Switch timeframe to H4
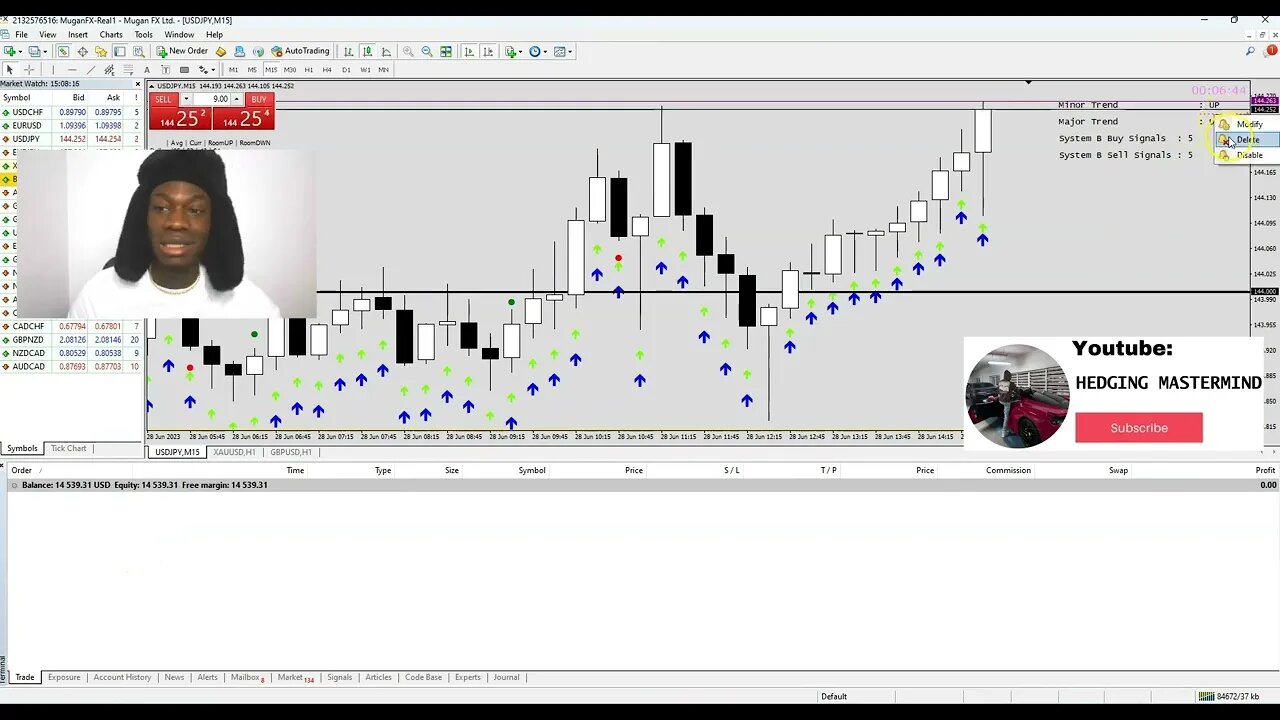1280x720 pixels. click(327, 70)
